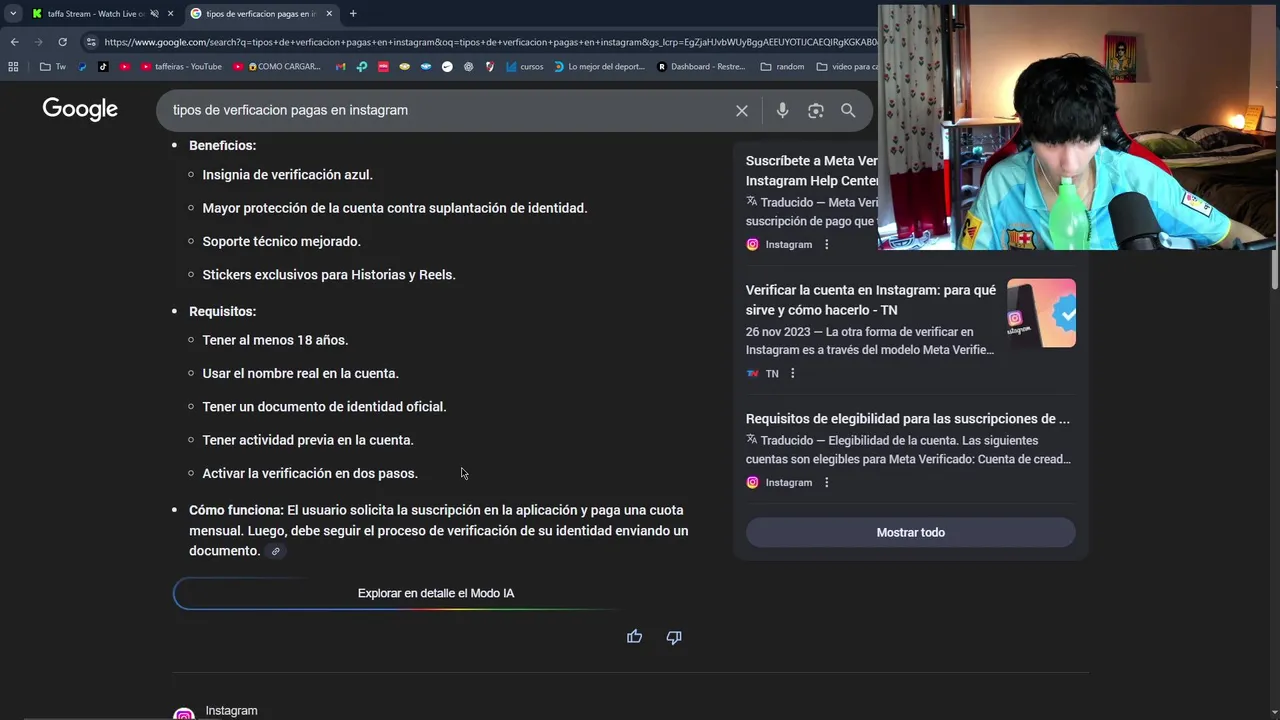The width and height of the screenshot is (1280, 720).
Task: Click 'Usar el nombre real en la cuenta.'
Action: click(x=300, y=373)
